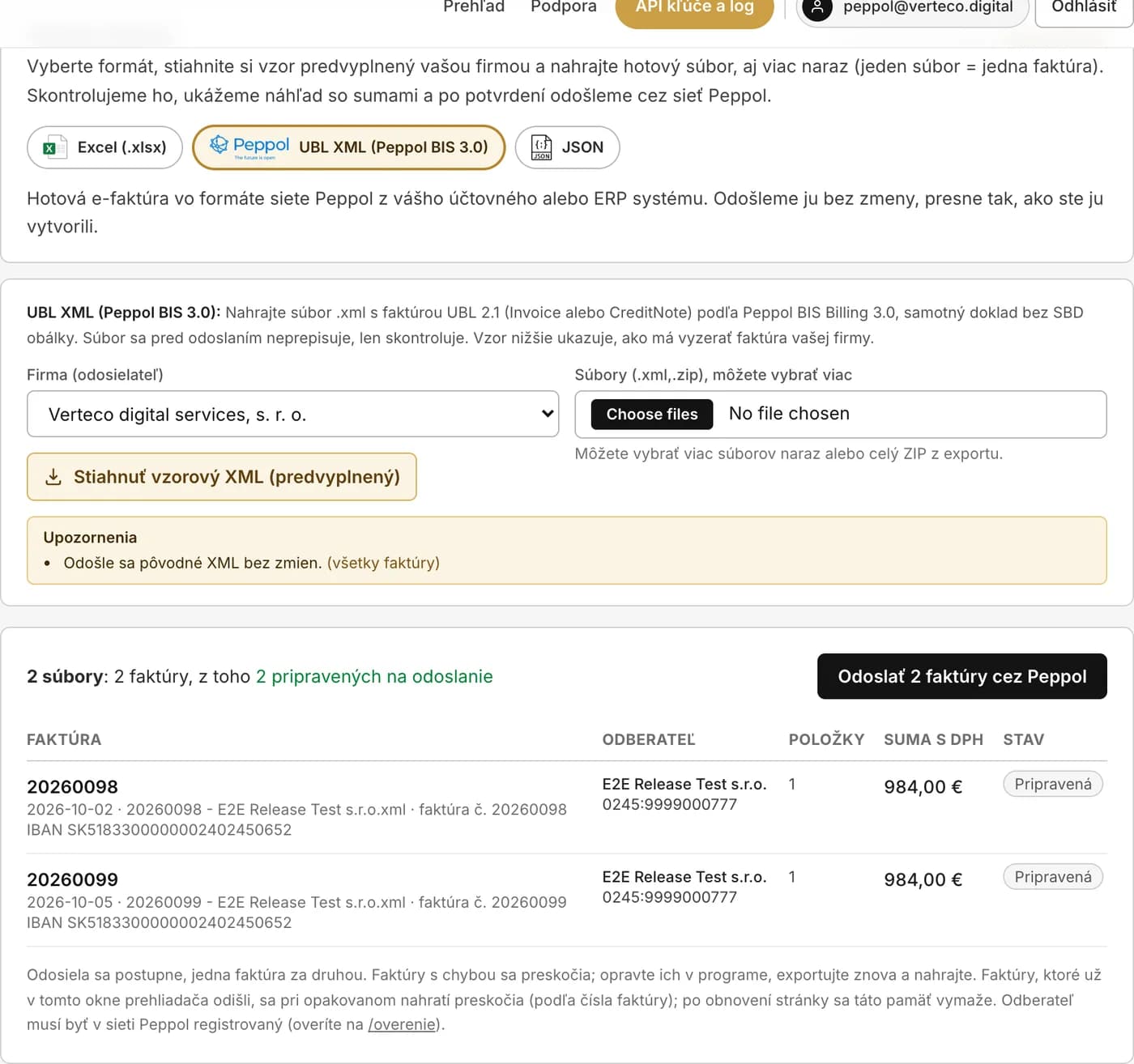Select the Excel (.xlsx) format

pos(104,147)
